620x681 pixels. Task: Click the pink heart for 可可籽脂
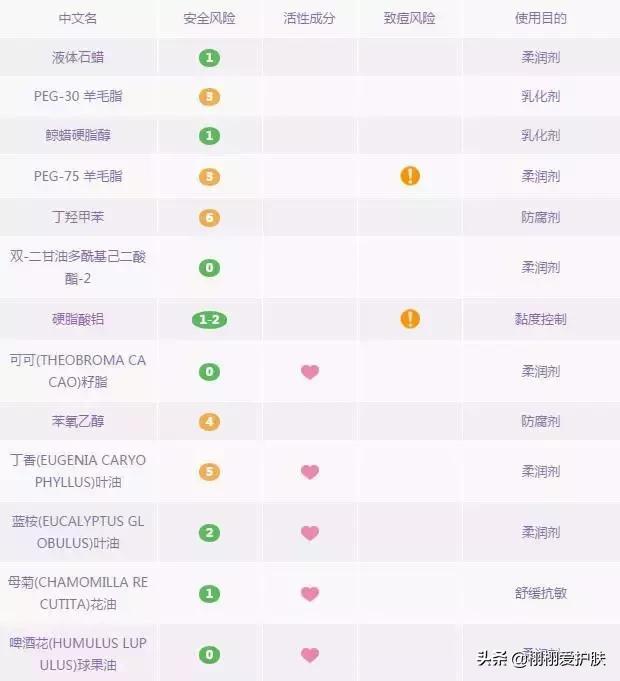[x=310, y=372]
